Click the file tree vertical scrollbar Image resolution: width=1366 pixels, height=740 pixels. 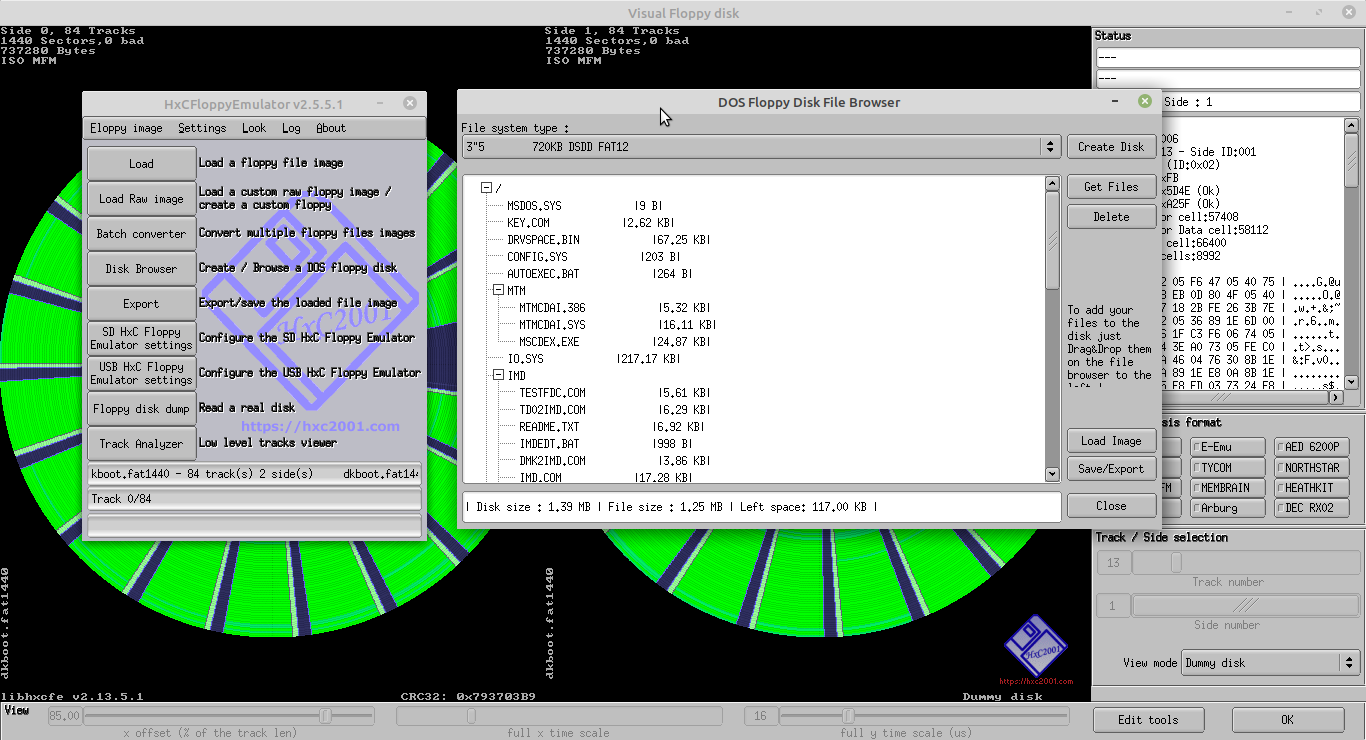1052,329
